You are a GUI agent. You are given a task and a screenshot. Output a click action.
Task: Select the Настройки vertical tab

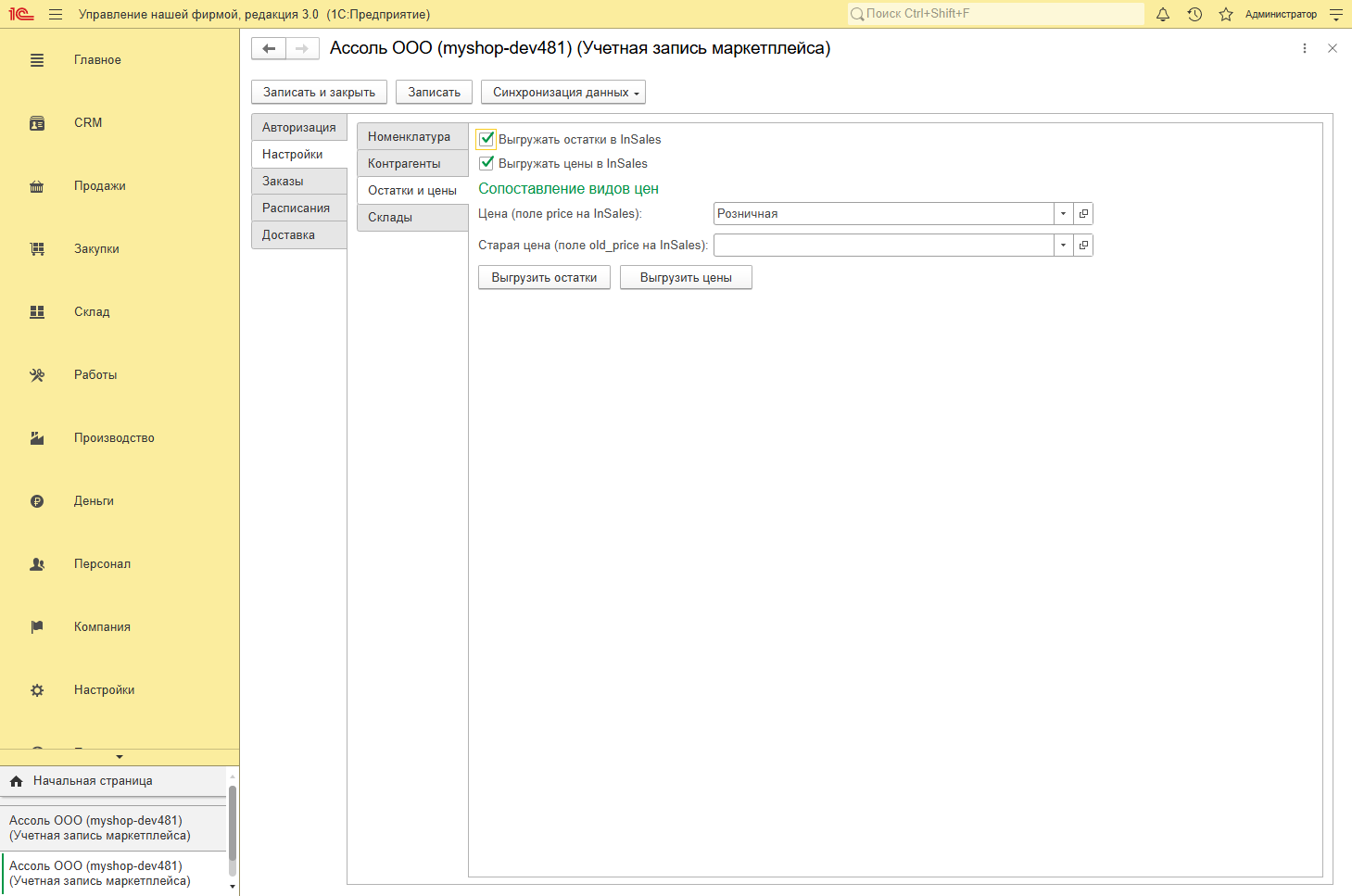point(299,155)
